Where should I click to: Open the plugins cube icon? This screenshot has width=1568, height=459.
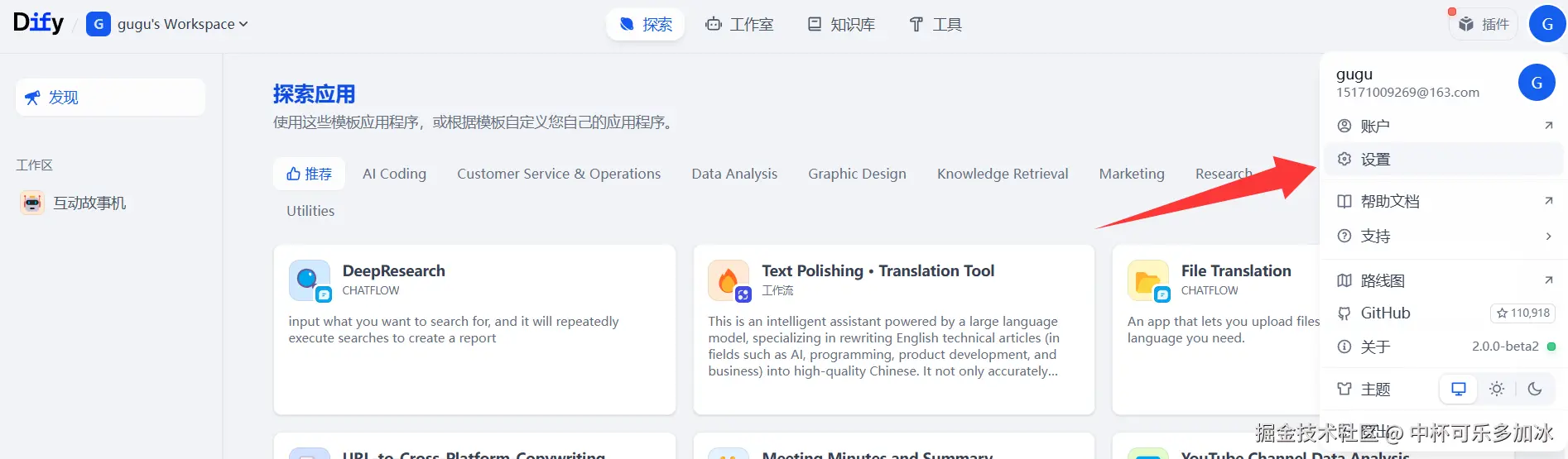1466,24
